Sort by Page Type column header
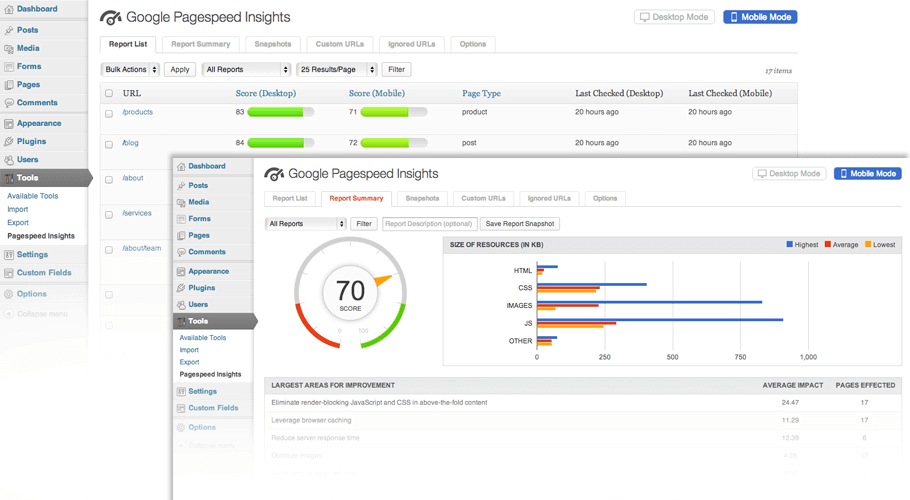910x500 pixels. point(481,93)
